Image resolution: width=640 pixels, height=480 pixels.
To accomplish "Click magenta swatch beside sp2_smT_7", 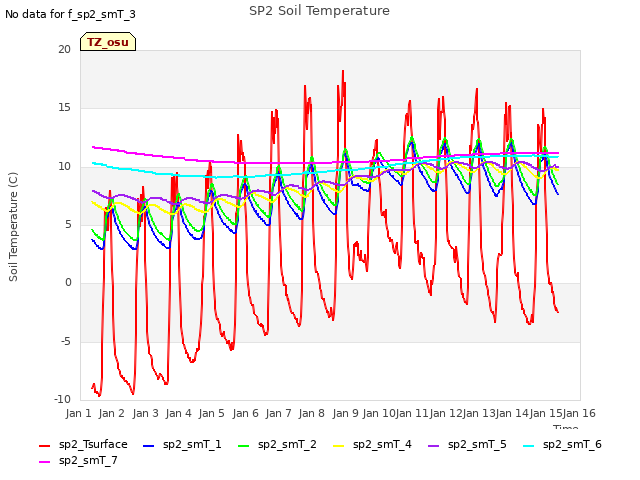I will [44, 462].
